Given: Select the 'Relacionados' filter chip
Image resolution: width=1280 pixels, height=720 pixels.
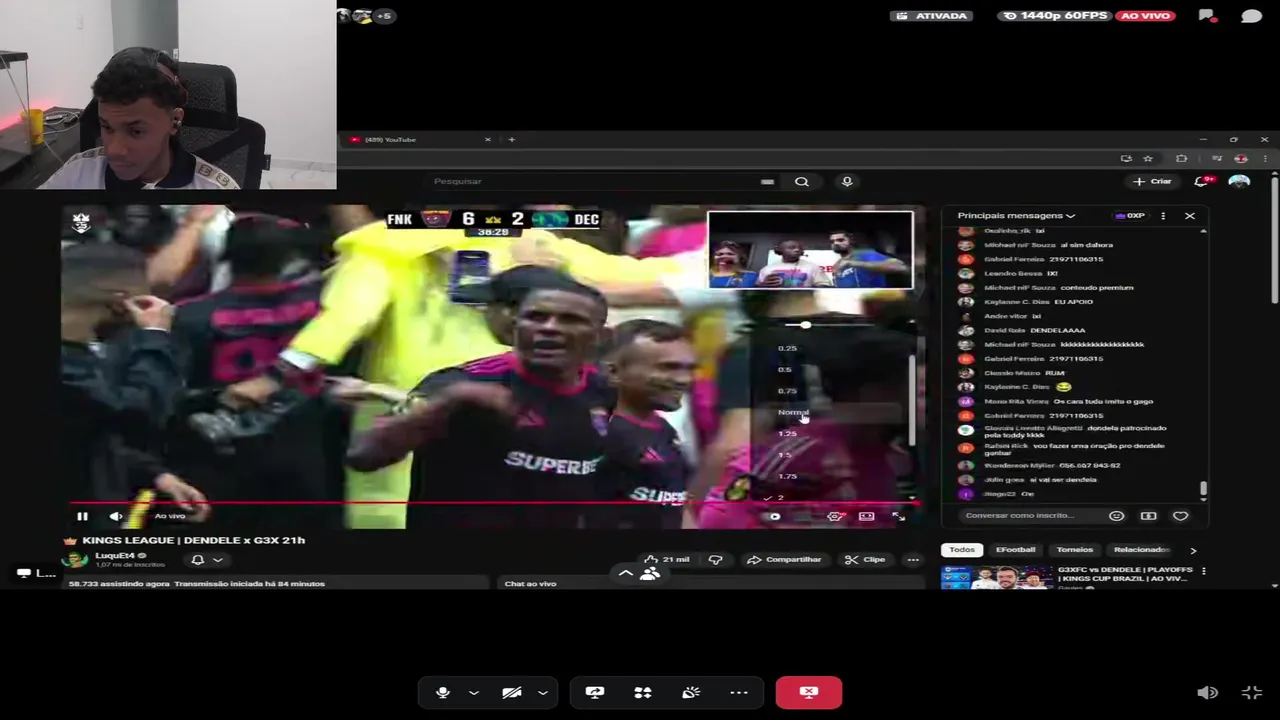Looking at the screenshot, I should pos(1141,550).
